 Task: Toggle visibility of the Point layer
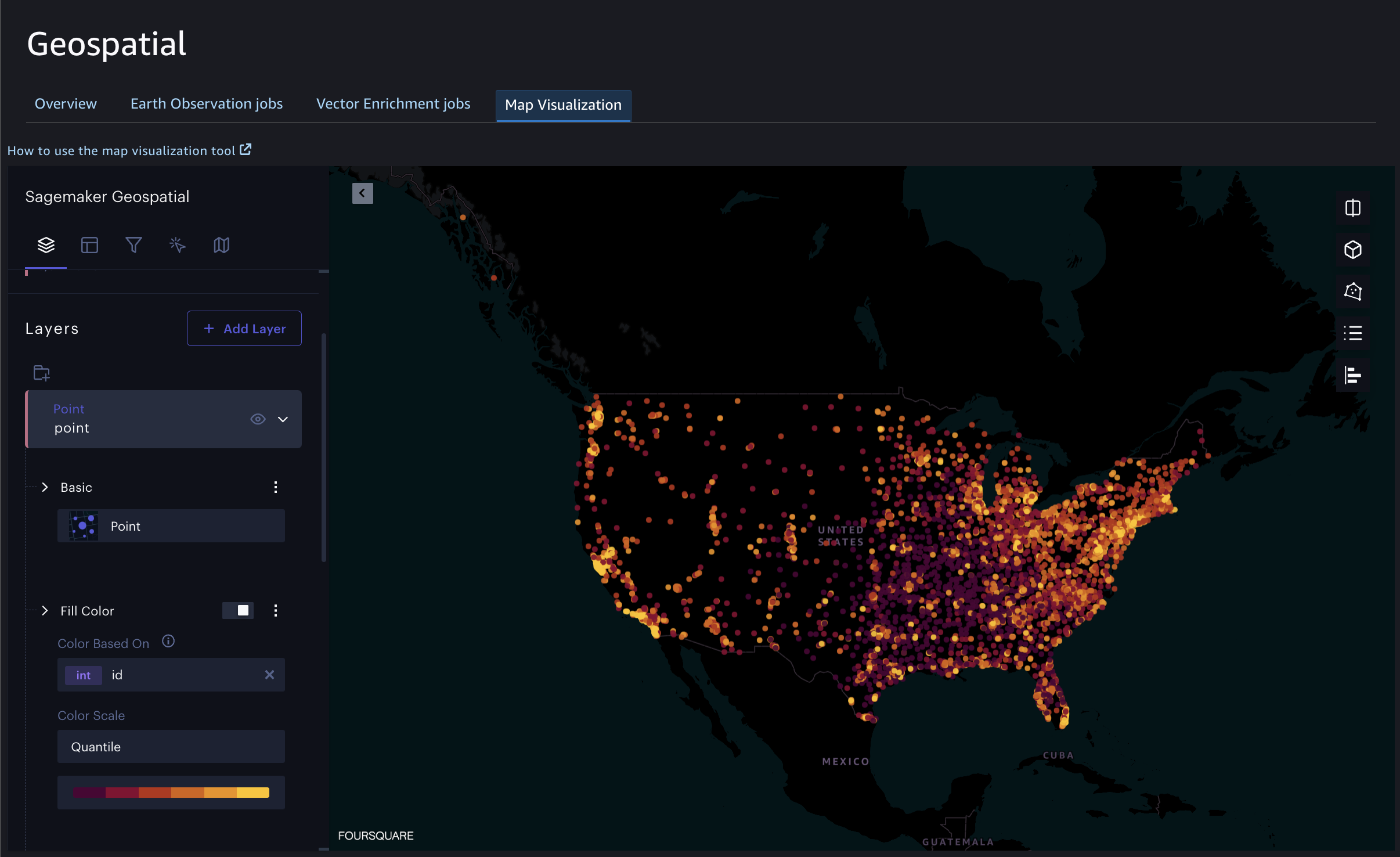pos(258,419)
